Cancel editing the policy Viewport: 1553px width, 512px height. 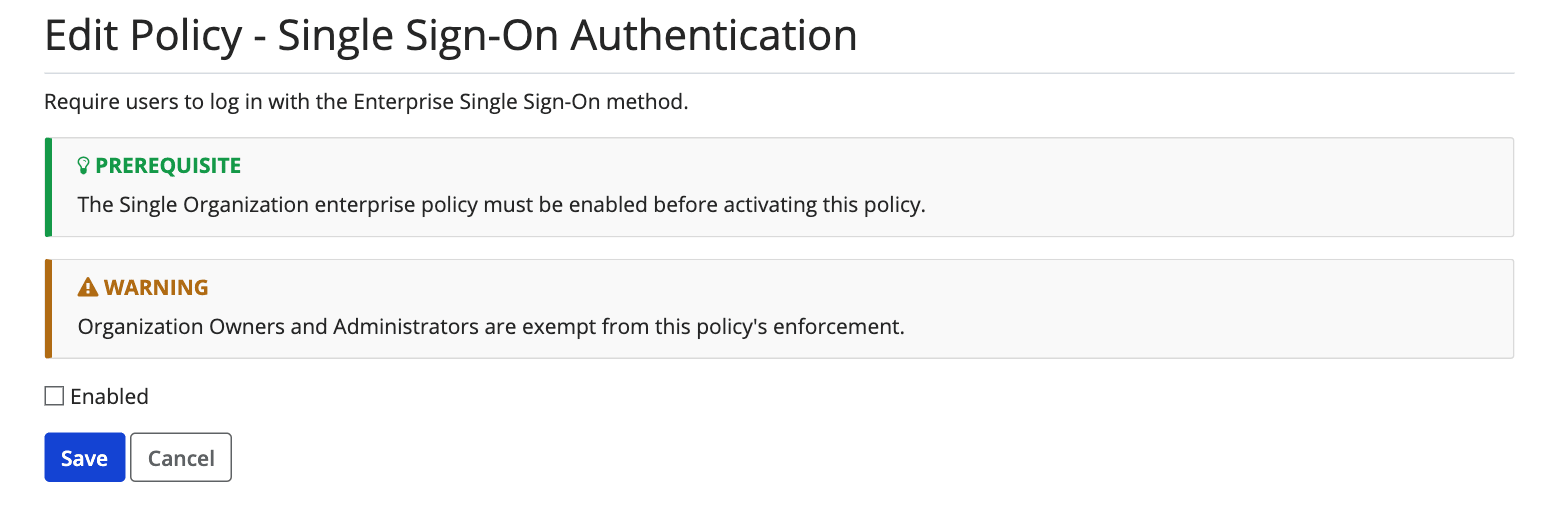tap(181, 457)
